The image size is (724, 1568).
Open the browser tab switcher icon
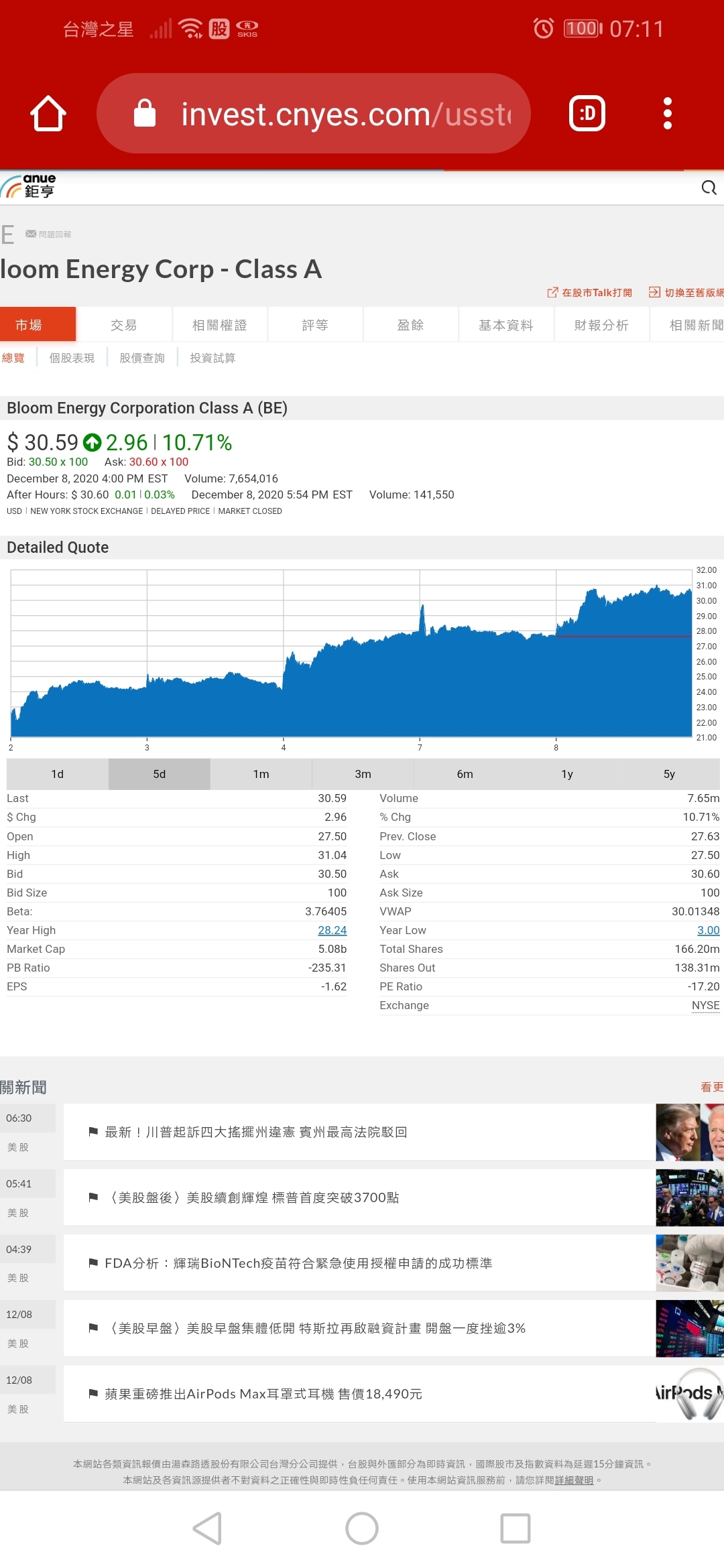[587, 114]
